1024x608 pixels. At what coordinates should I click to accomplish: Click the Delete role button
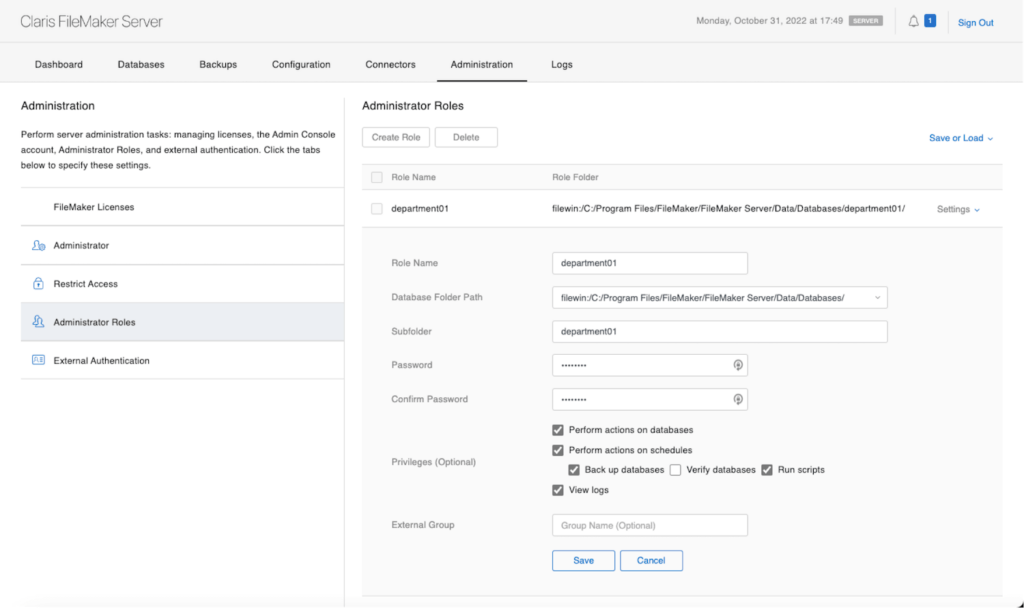coord(466,137)
